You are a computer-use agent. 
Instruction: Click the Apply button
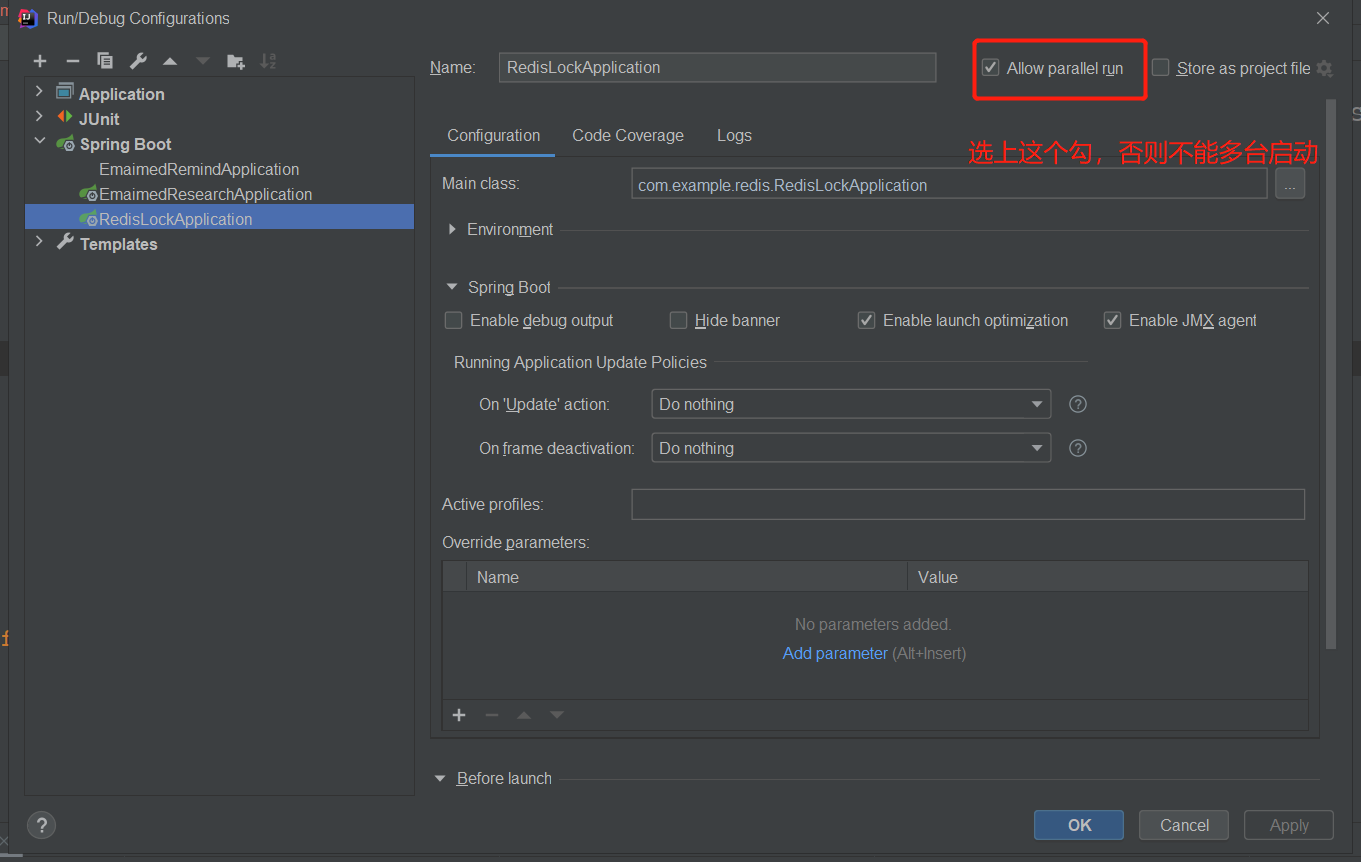(1289, 825)
